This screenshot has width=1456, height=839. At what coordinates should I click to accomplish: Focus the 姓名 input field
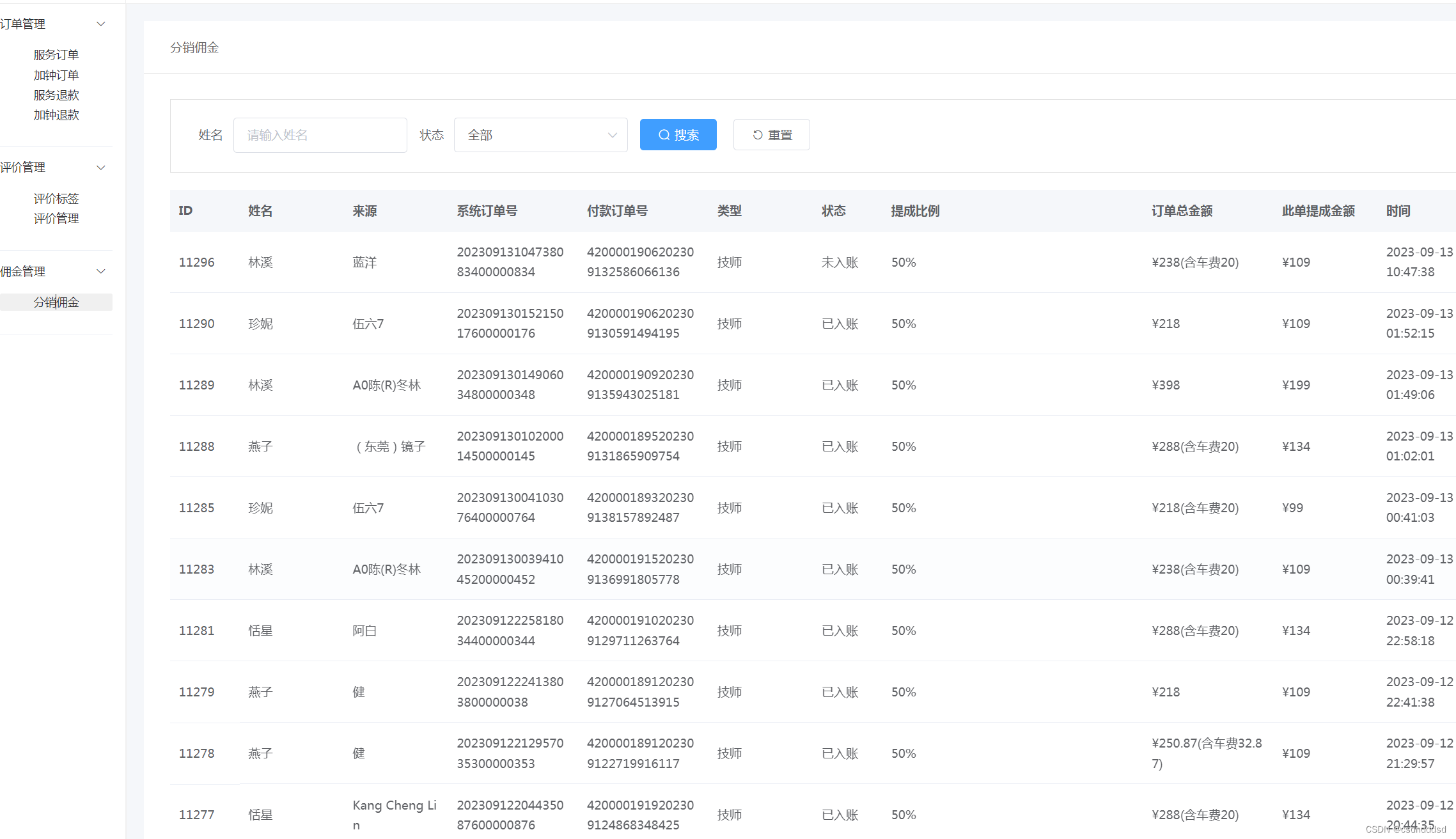320,135
